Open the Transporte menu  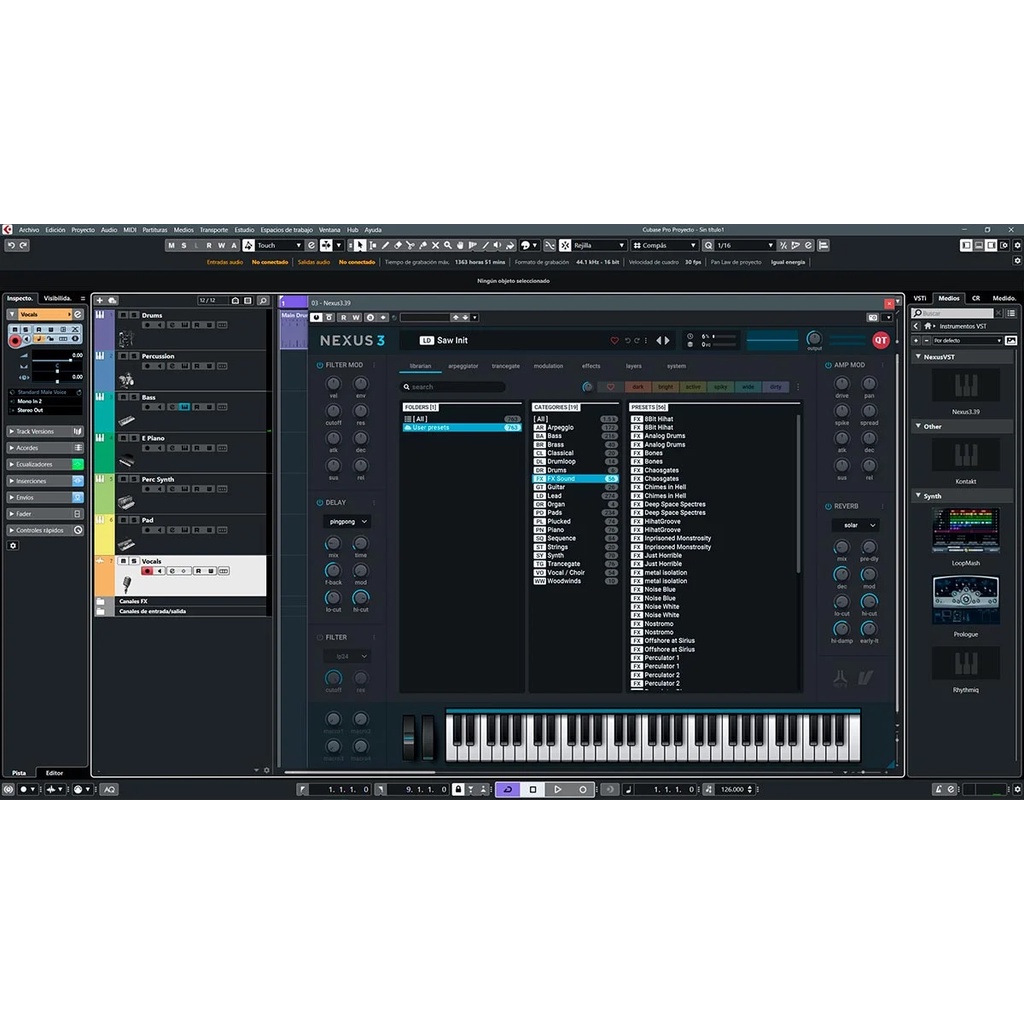[x=214, y=230]
